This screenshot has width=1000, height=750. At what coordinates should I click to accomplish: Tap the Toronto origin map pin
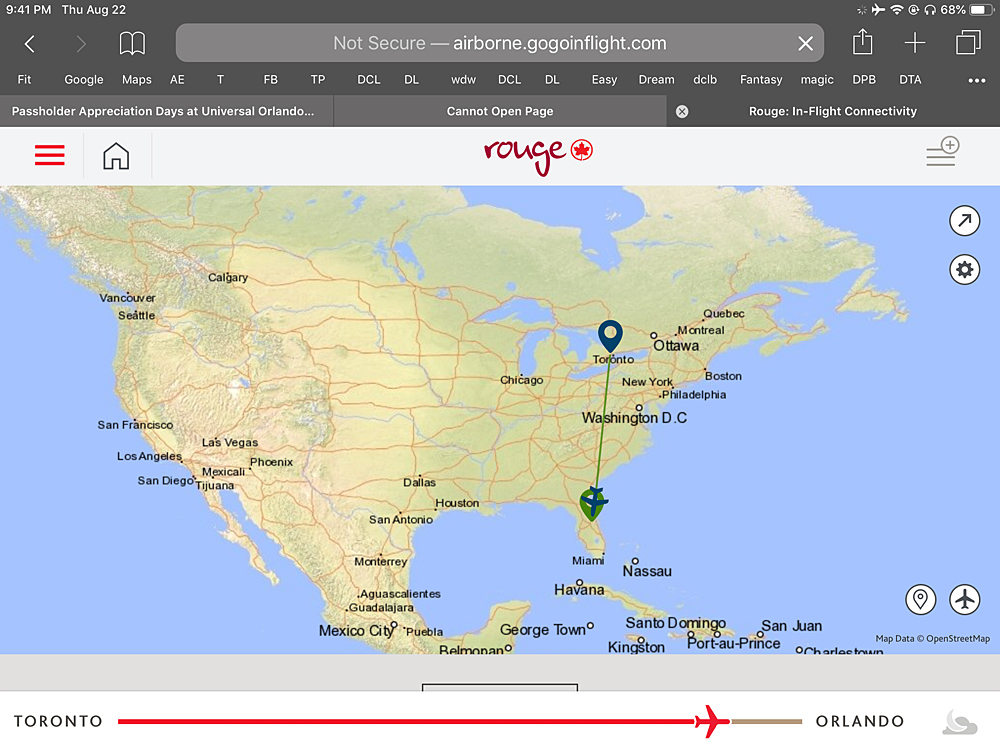click(x=610, y=336)
